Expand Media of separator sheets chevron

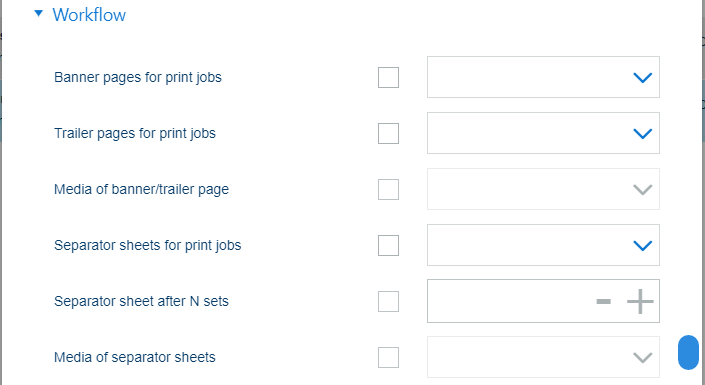pos(643,358)
